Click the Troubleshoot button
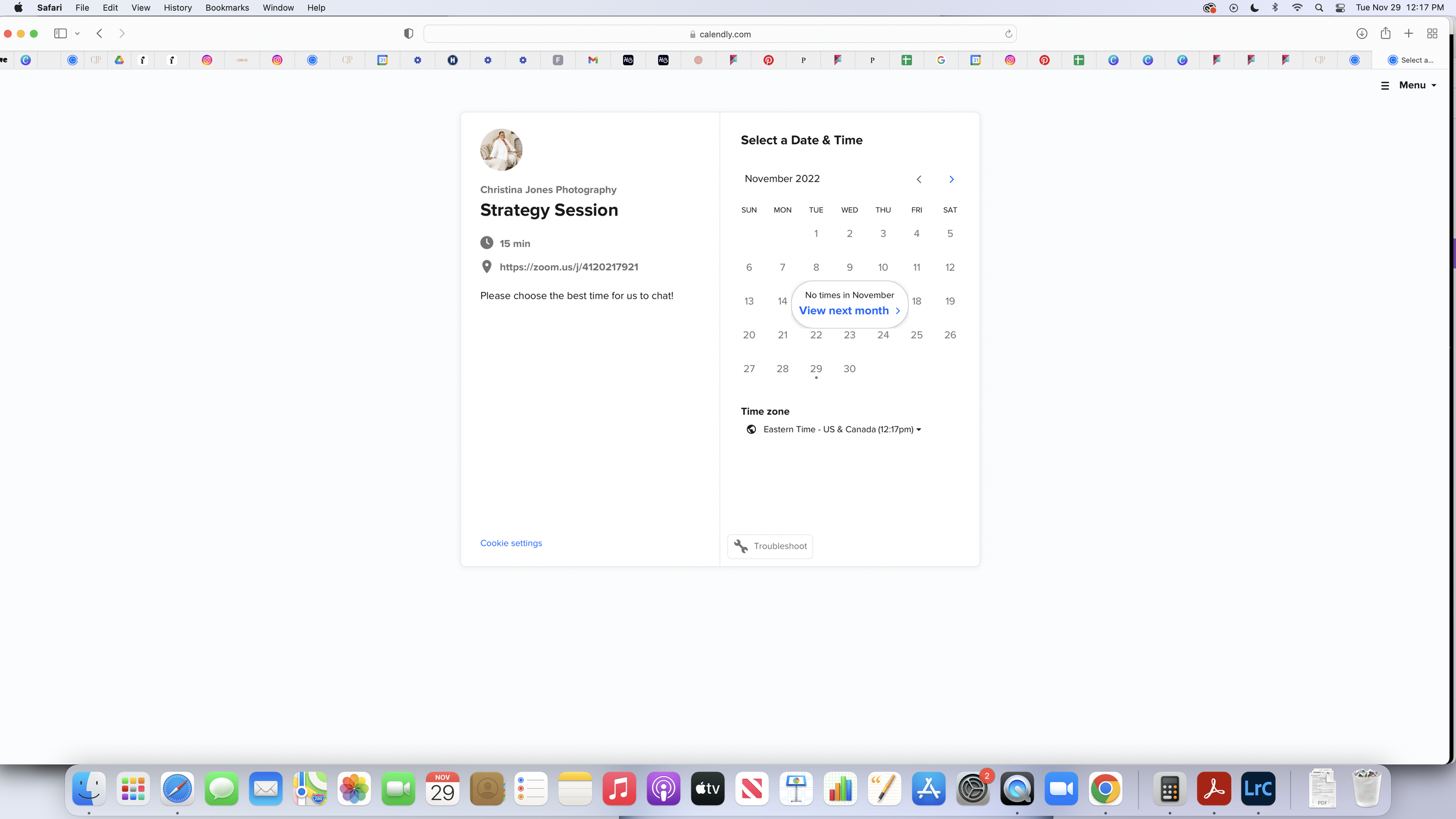 click(x=769, y=546)
